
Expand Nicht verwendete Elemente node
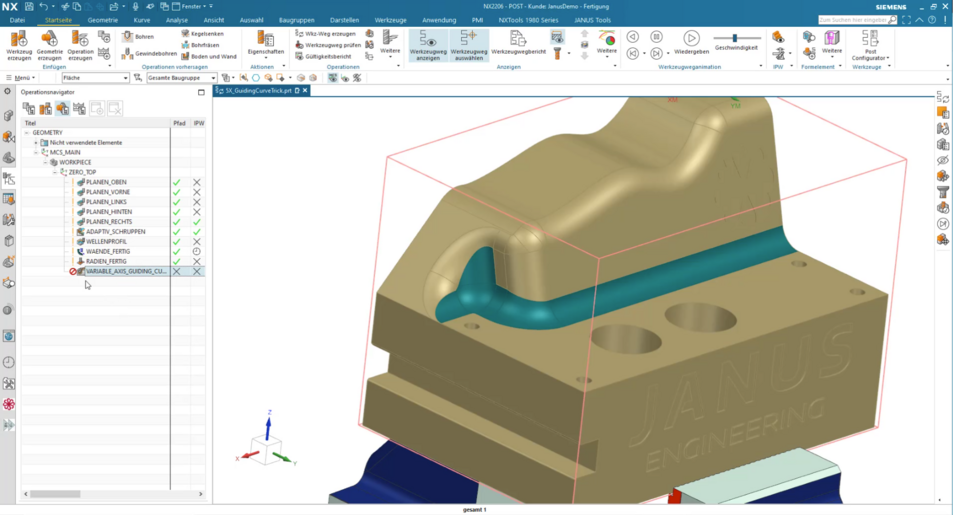pos(36,142)
